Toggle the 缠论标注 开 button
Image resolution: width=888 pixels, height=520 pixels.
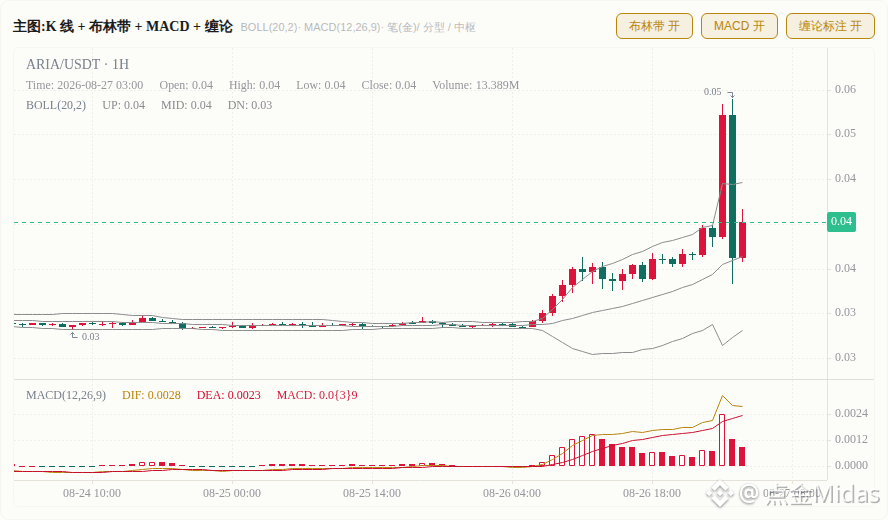click(830, 26)
